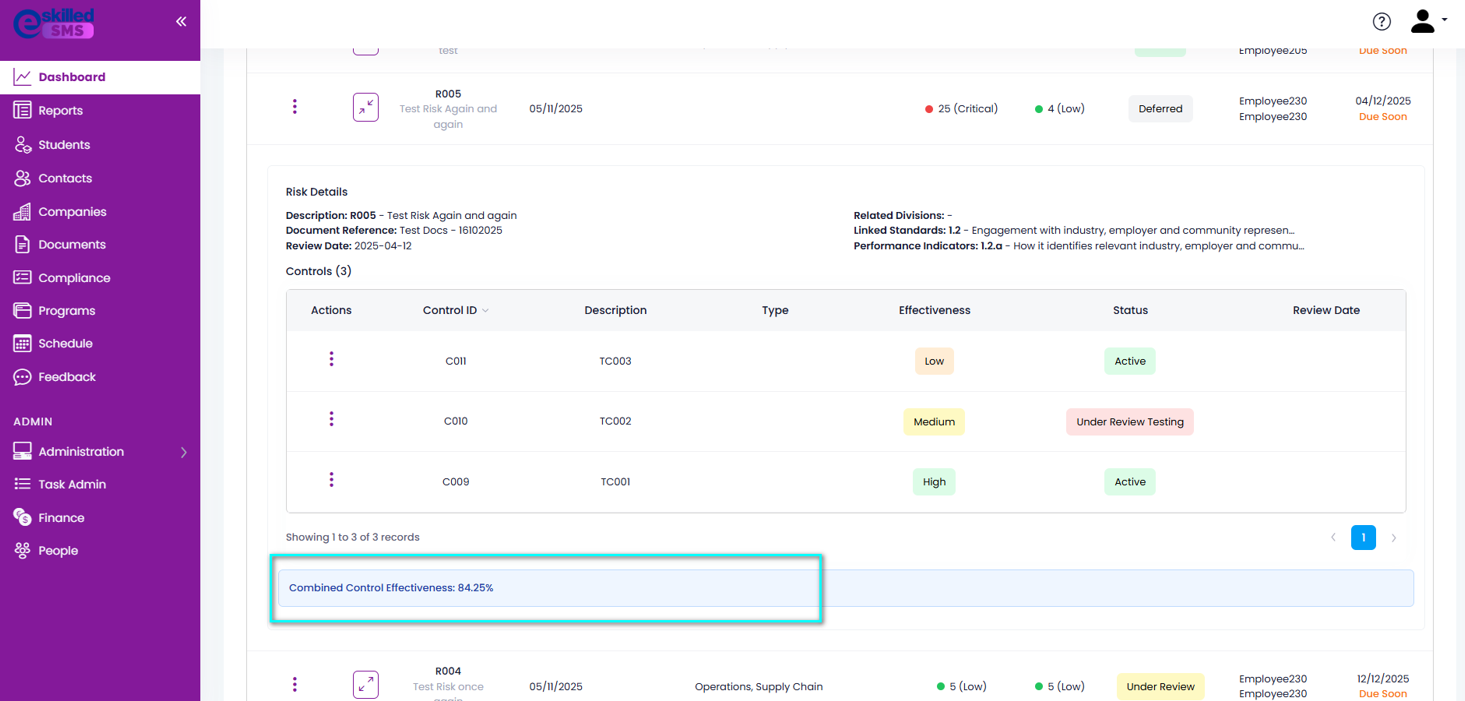The width and height of the screenshot is (1465, 701).
Task: Go to Reports in sidebar
Action: coord(60,111)
